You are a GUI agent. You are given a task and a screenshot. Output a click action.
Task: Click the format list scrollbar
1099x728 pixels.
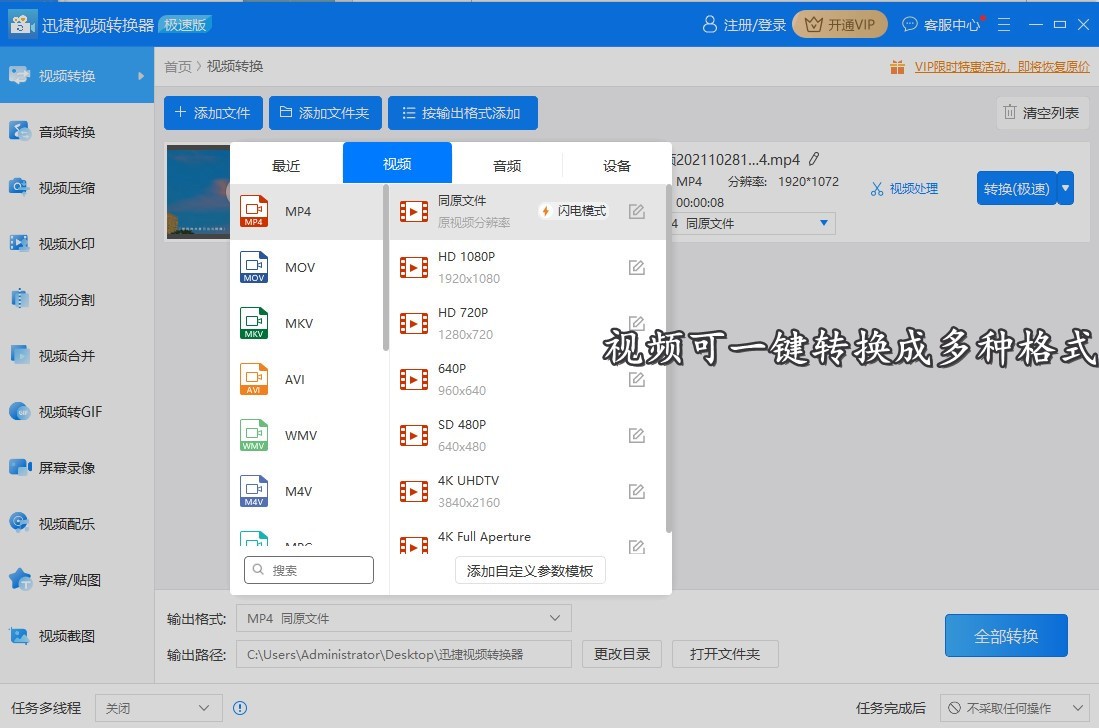tap(385, 268)
